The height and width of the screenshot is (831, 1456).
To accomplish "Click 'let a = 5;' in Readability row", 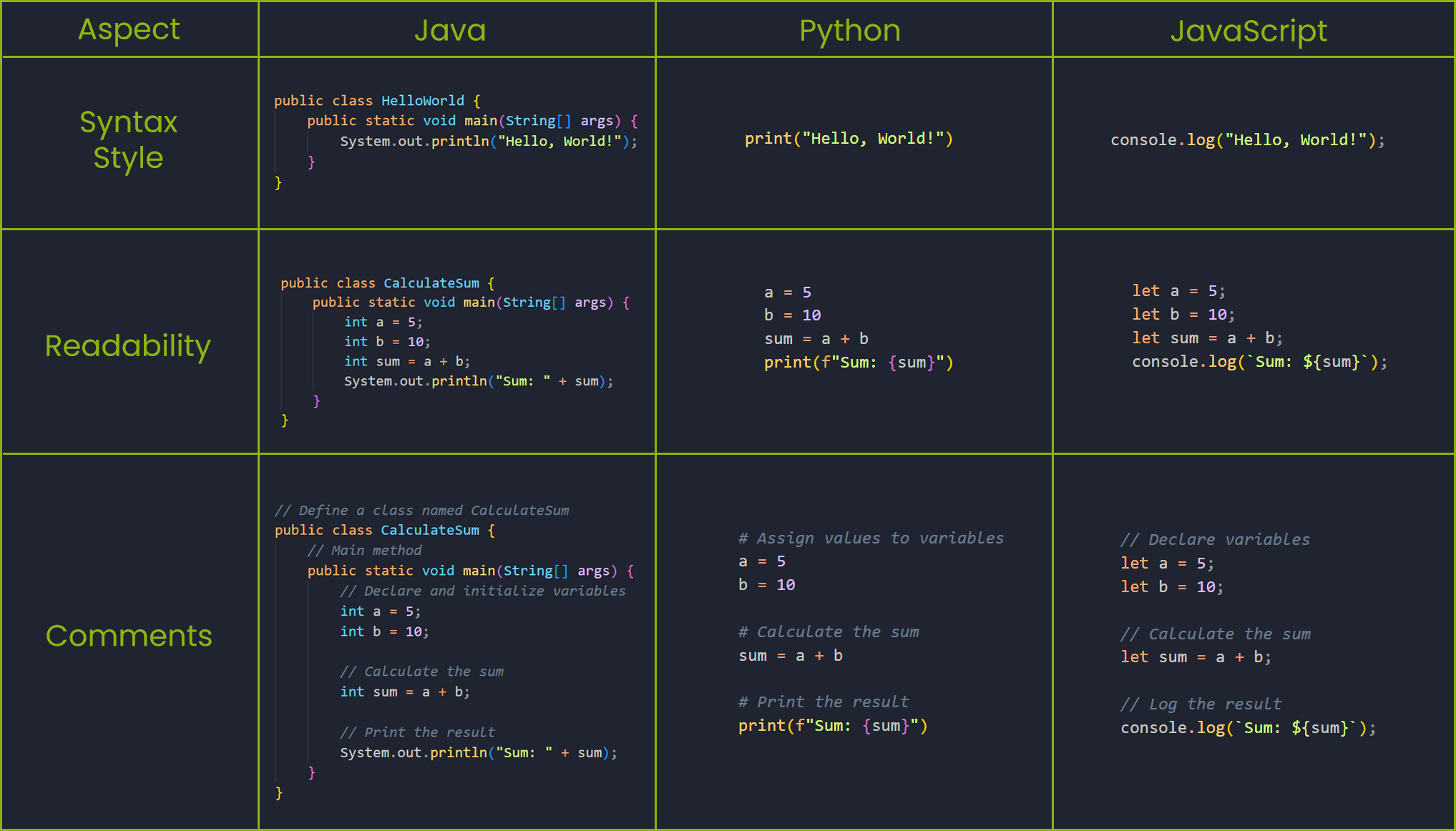I will [x=1178, y=291].
